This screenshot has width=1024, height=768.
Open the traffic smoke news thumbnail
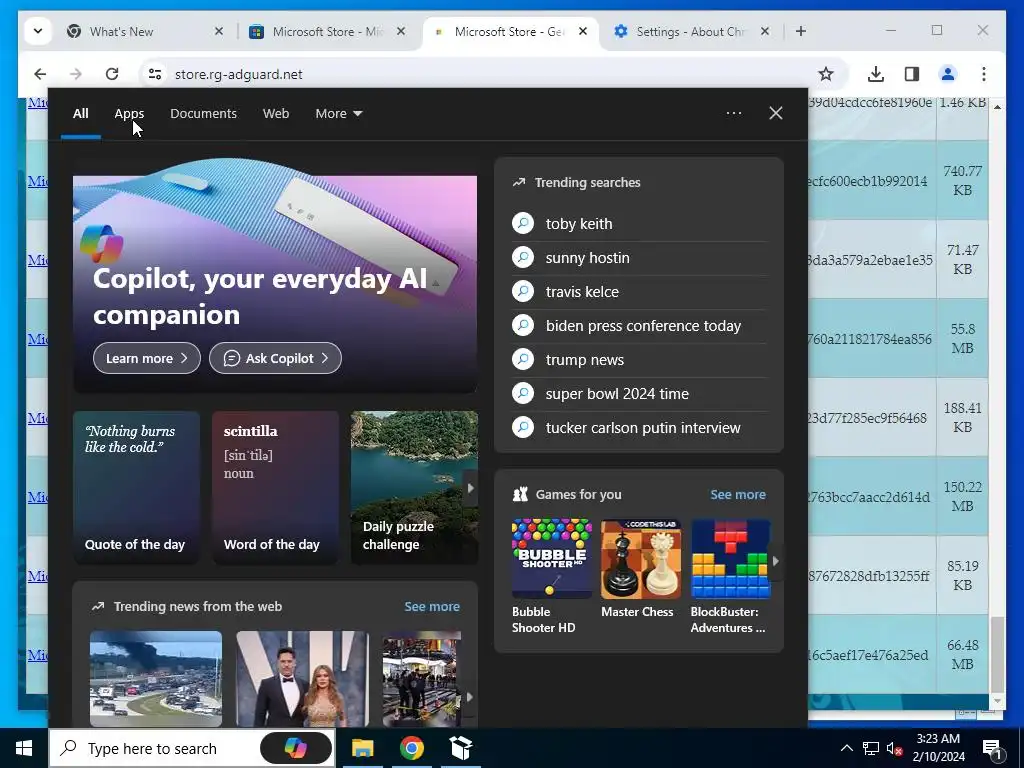click(x=155, y=679)
